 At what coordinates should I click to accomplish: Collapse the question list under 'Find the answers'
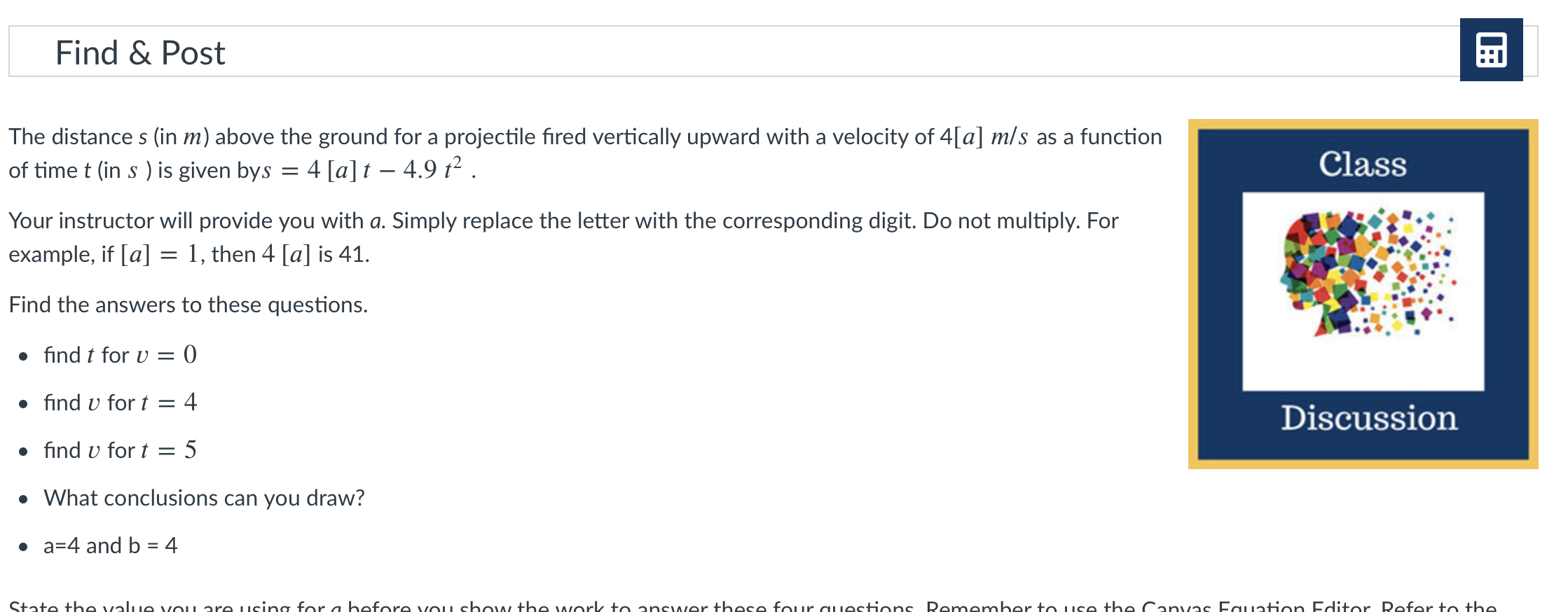(x=188, y=305)
